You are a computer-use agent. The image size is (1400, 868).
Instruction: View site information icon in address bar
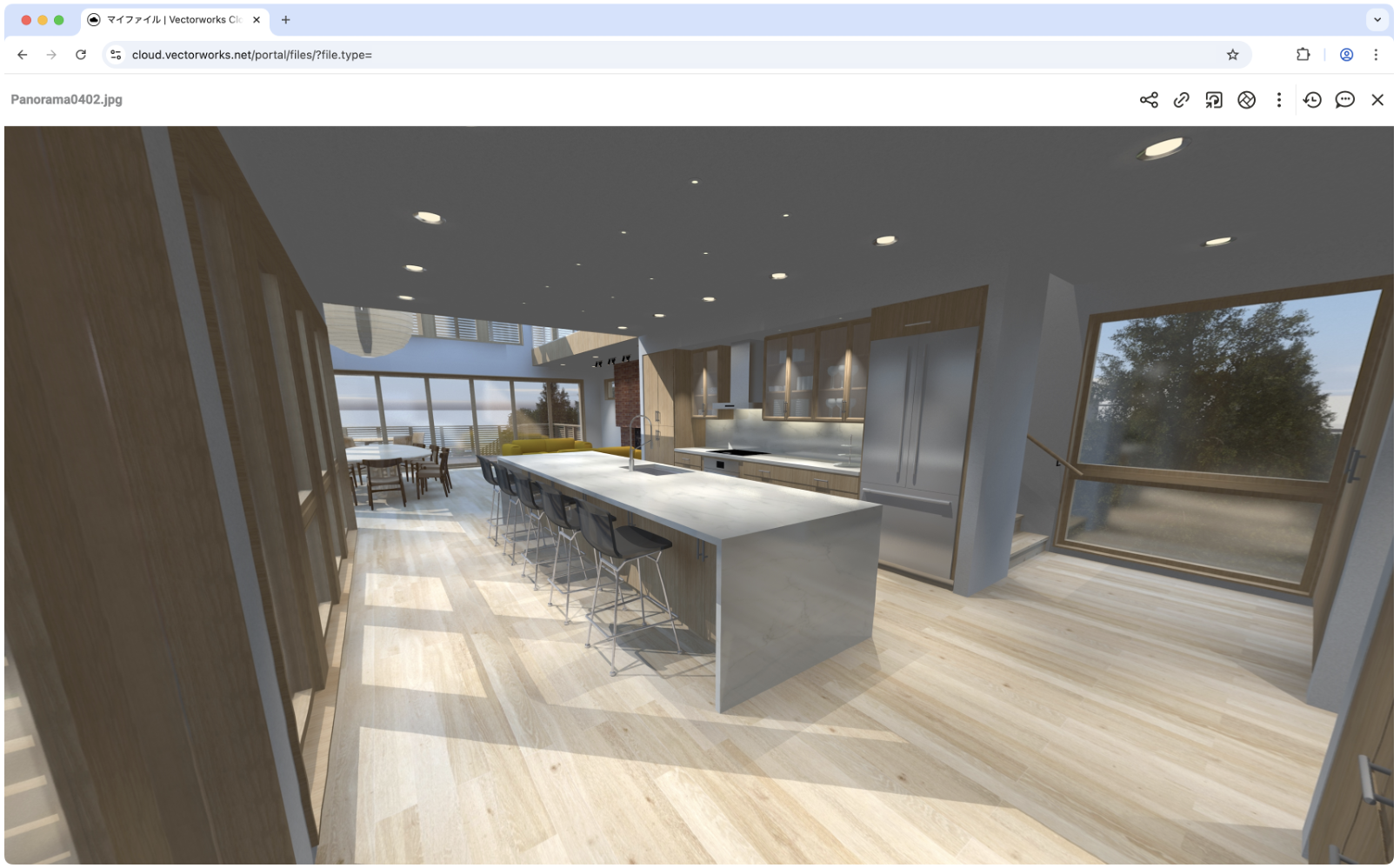116,55
